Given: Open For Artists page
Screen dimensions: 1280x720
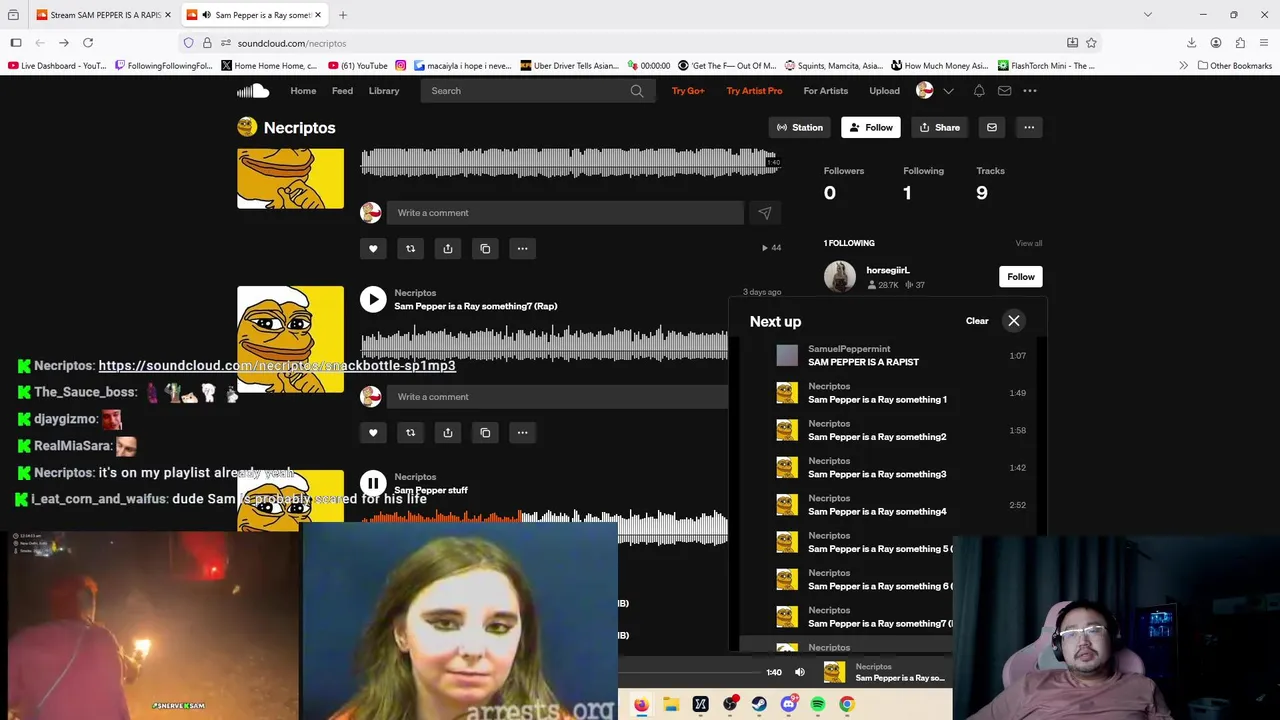Looking at the screenshot, I should pyautogui.click(x=825, y=91).
